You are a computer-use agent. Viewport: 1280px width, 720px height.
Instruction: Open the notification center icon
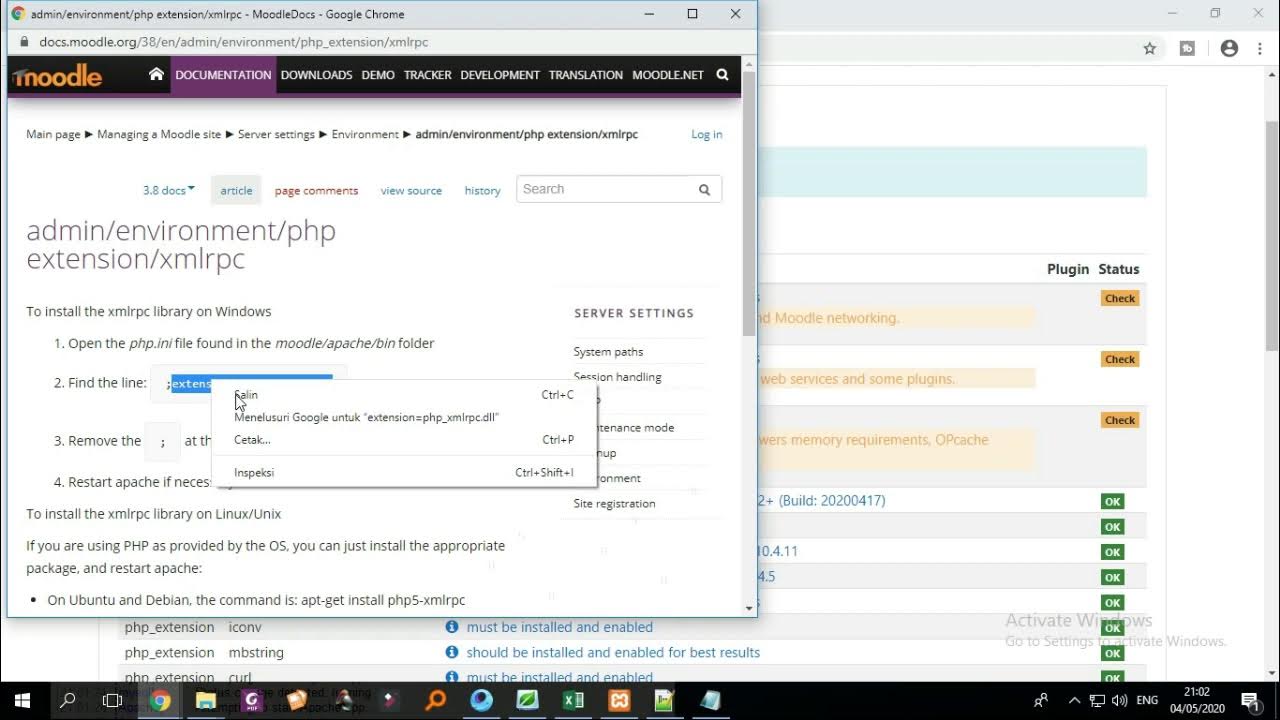click(1249, 701)
